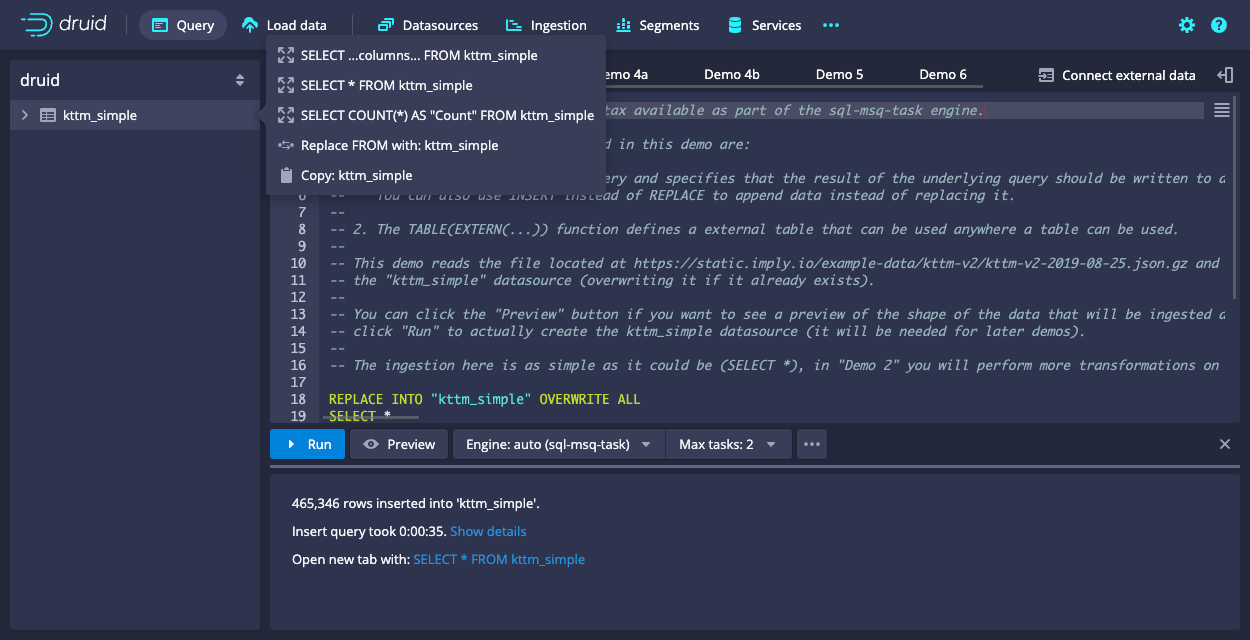Open the Druid settings gear
The width and height of the screenshot is (1250, 640).
pos(1186,25)
